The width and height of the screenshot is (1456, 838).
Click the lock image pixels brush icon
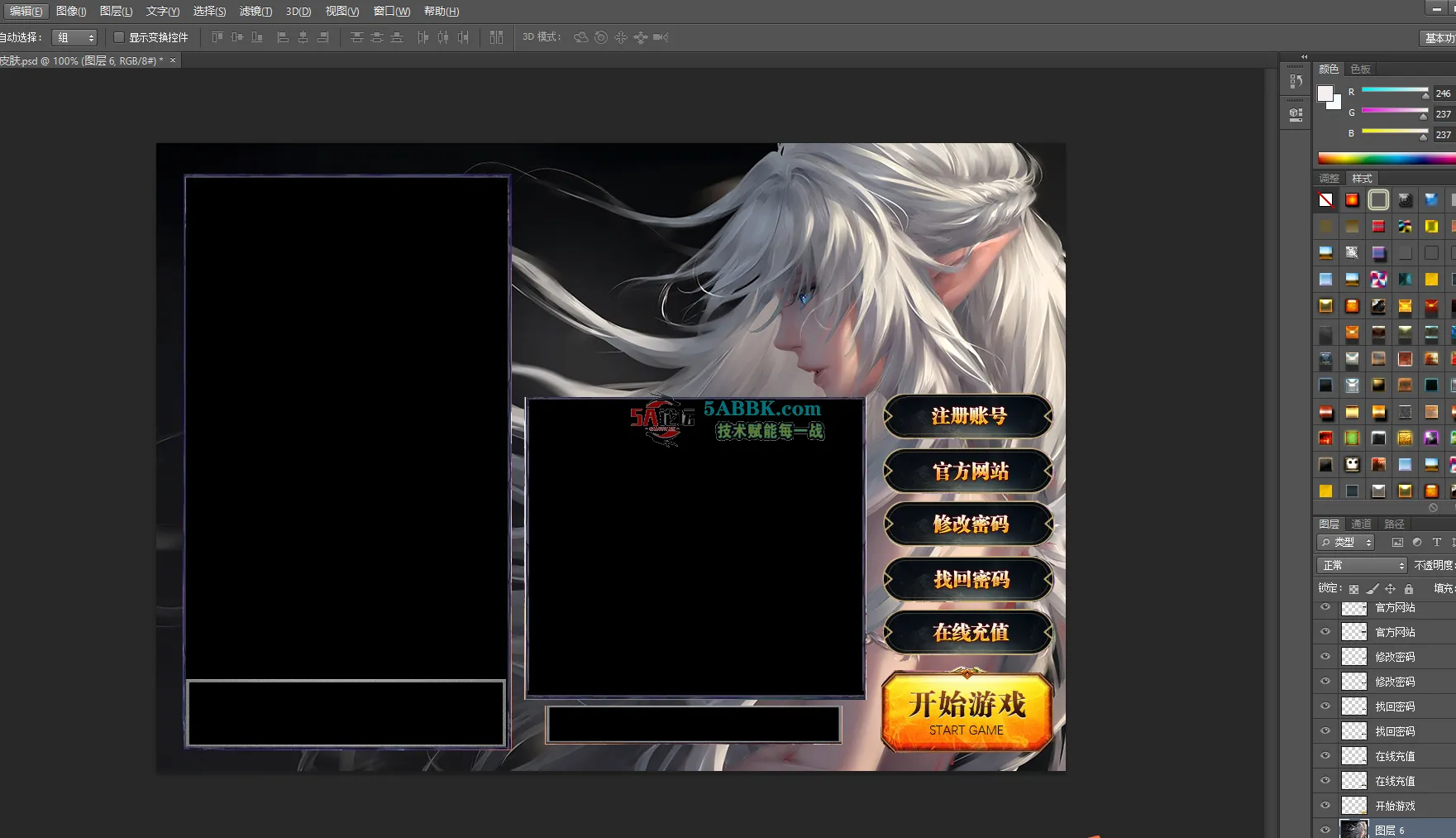coord(1372,589)
